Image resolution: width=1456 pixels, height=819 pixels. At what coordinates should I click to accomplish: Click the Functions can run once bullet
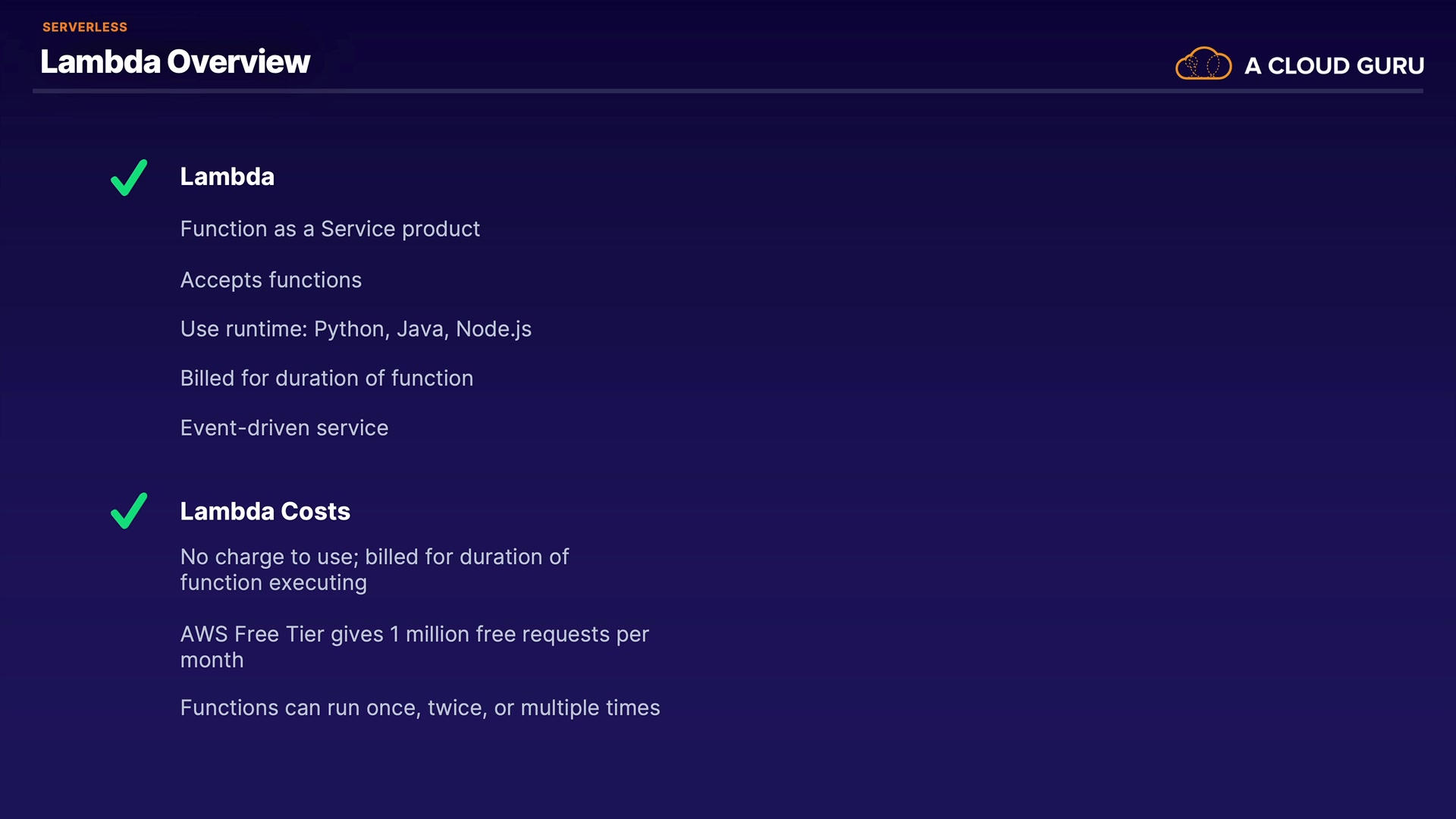419,708
